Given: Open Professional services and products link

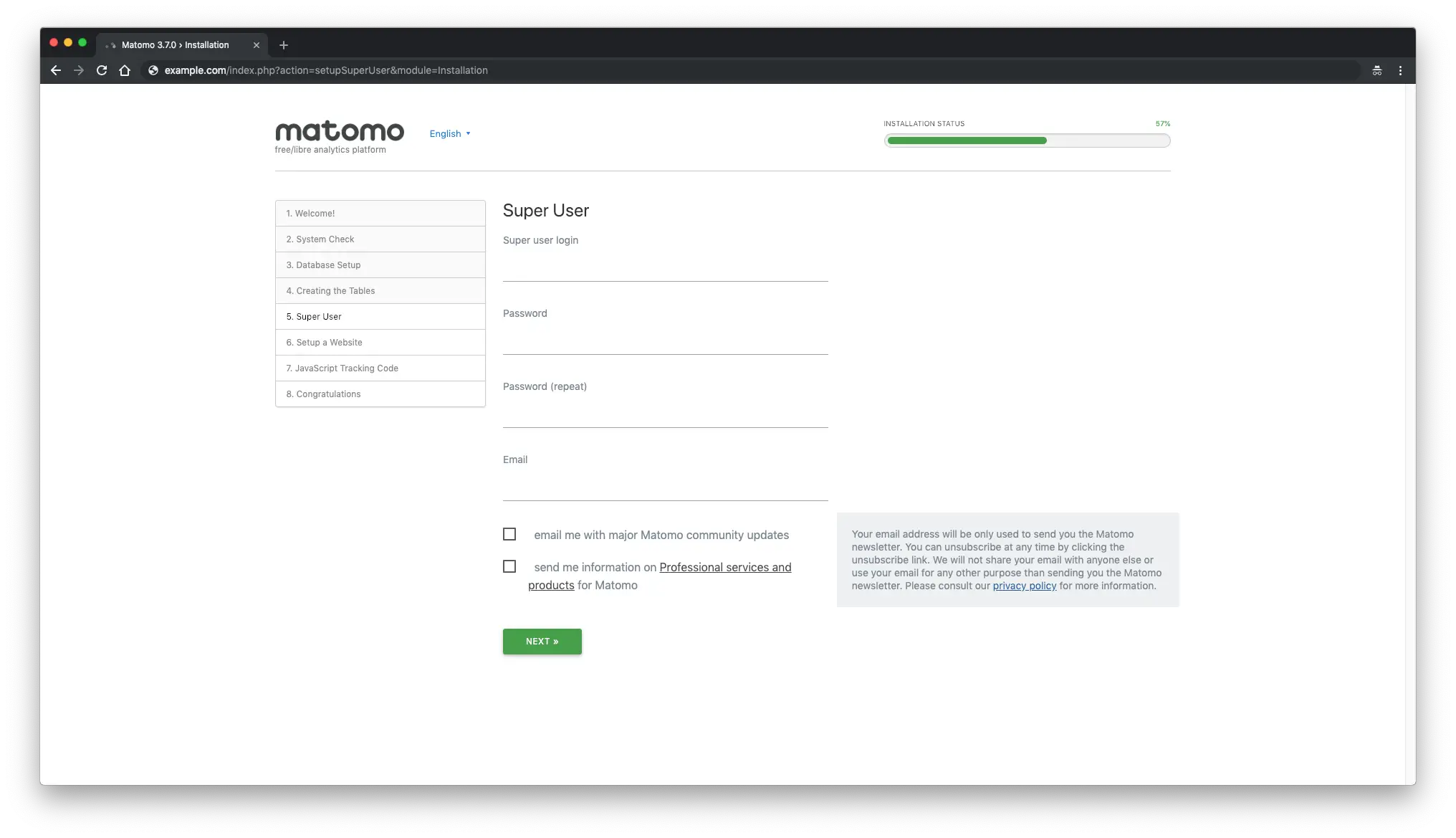Looking at the screenshot, I should [x=725, y=568].
